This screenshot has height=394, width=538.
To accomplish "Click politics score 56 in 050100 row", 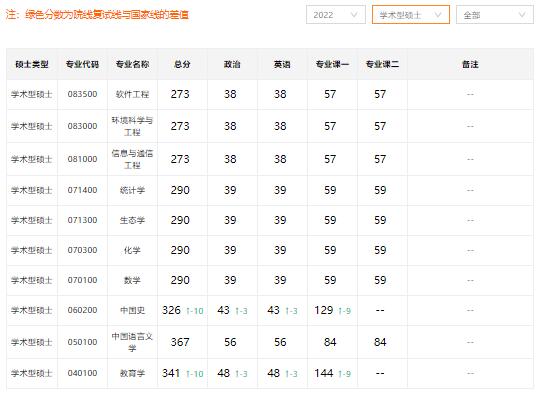I will pyautogui.click(x=230, y=342).
